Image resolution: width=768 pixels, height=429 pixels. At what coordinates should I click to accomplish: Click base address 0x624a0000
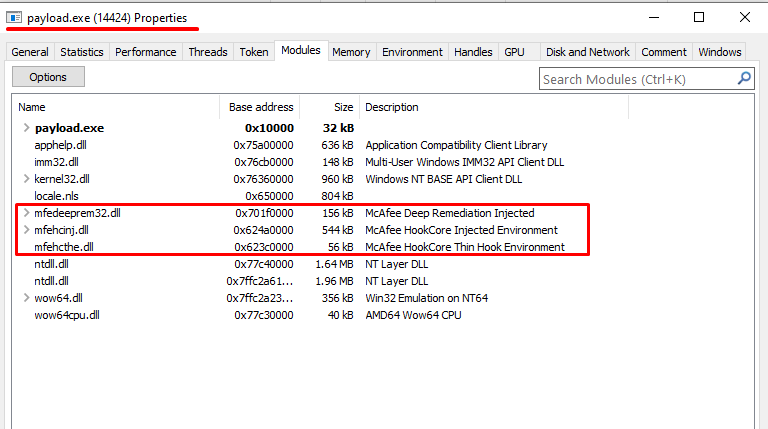263,230
